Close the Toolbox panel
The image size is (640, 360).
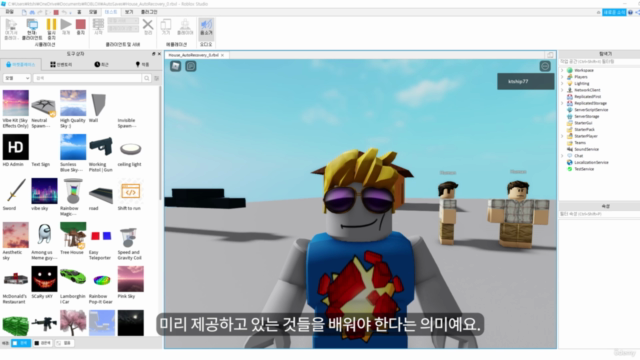tap(159, 54)
